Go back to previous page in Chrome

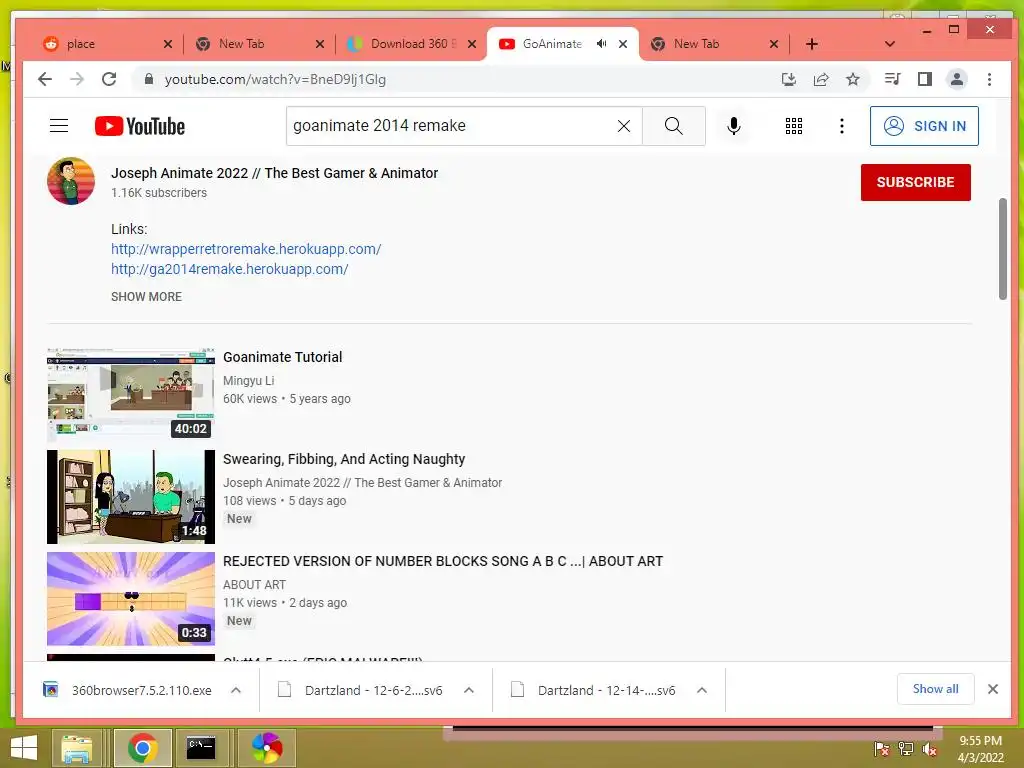pos(44,79)
